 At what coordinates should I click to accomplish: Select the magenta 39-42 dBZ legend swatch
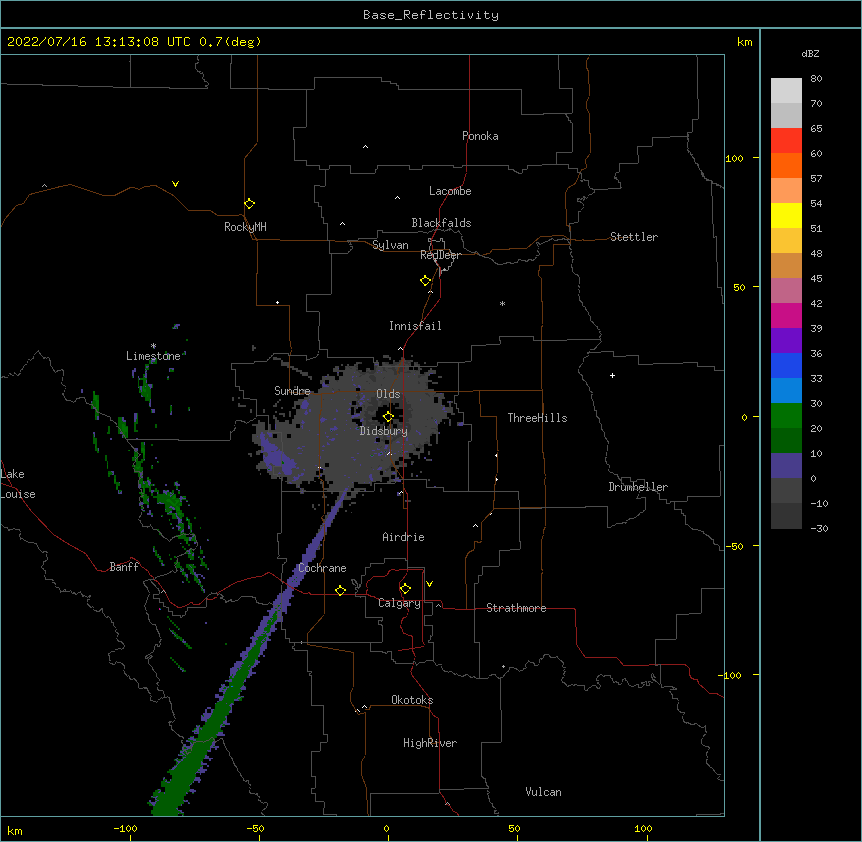pyautogui.click(x=786, y=315)
